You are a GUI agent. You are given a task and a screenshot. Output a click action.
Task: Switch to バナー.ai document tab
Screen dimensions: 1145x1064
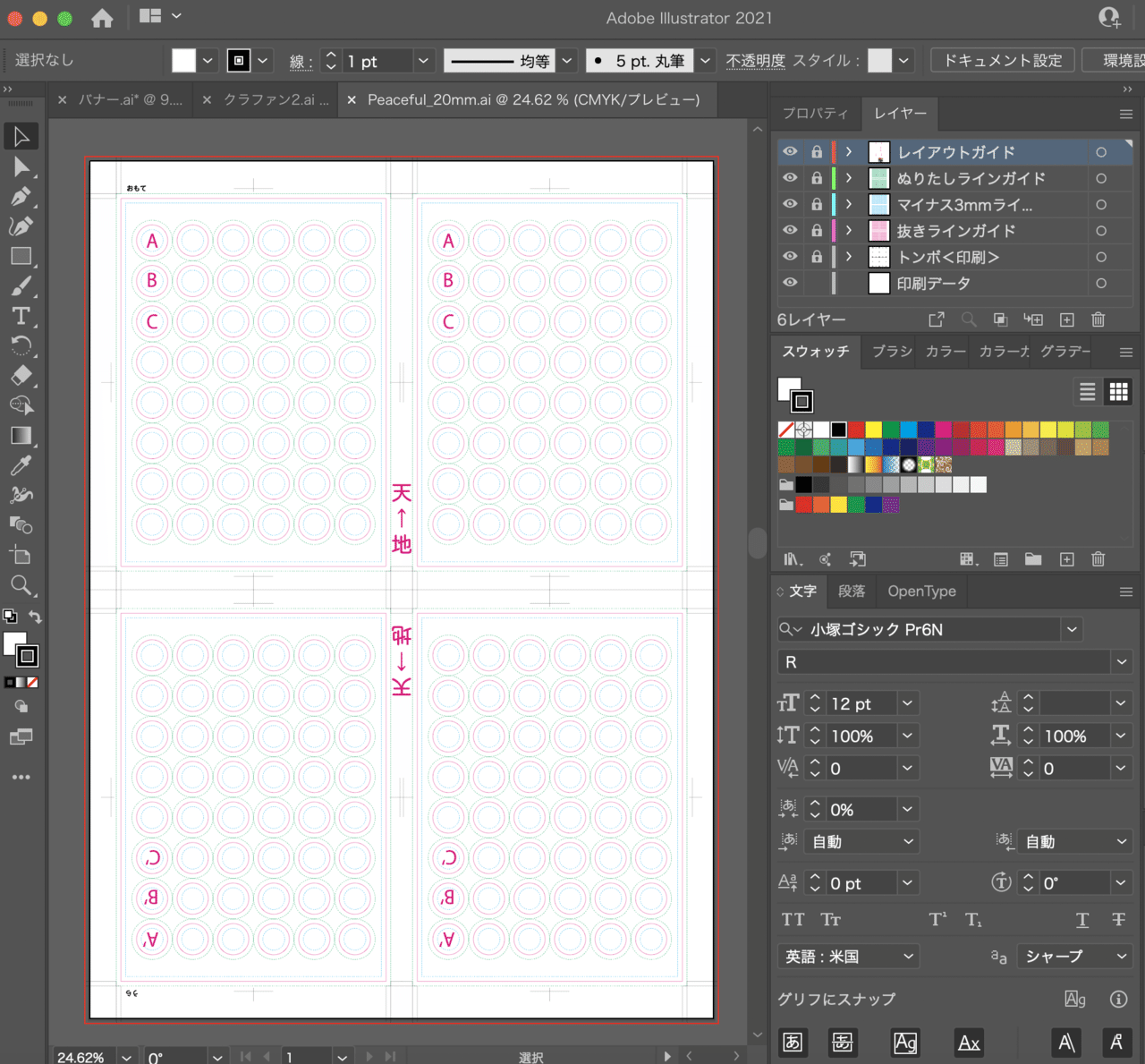click(131, 100)
